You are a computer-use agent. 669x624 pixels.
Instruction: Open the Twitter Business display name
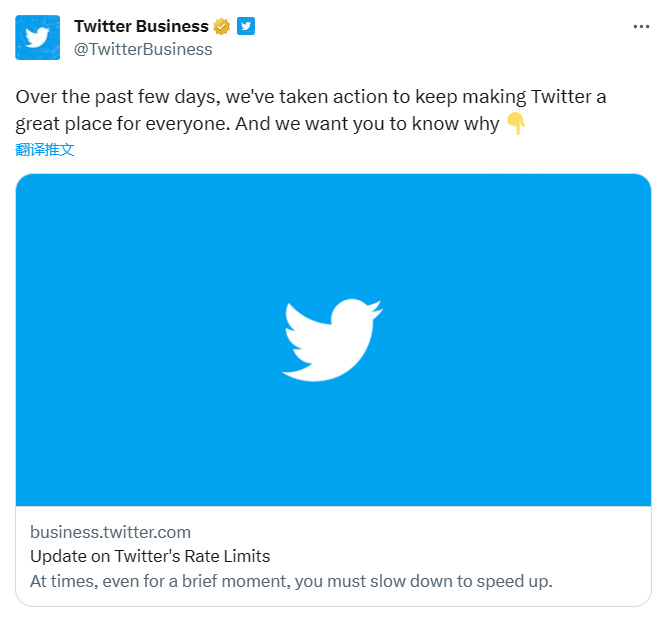click(x=141, y=27)
